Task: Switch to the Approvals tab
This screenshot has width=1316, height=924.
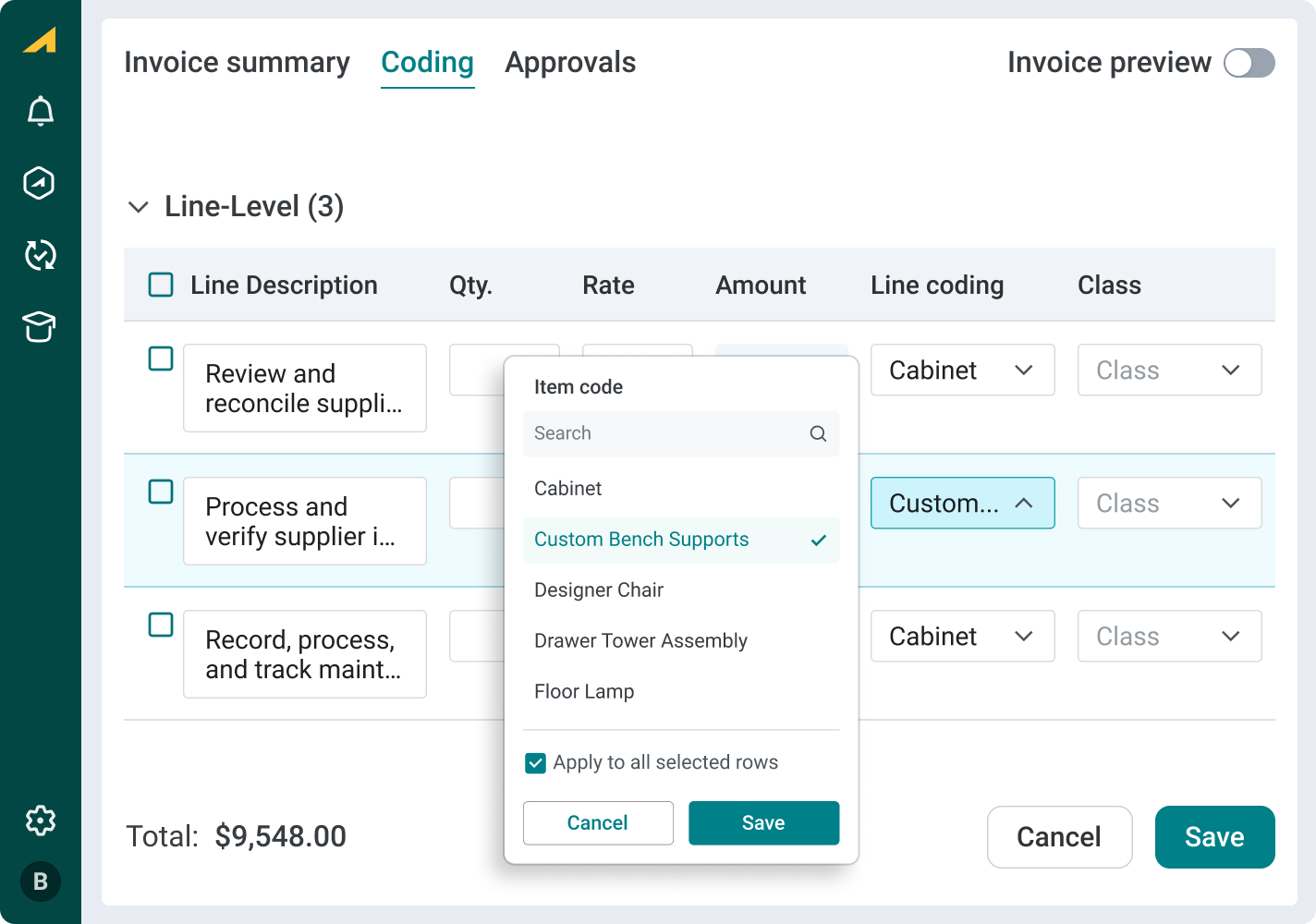Action: click(x=570, y=63)
